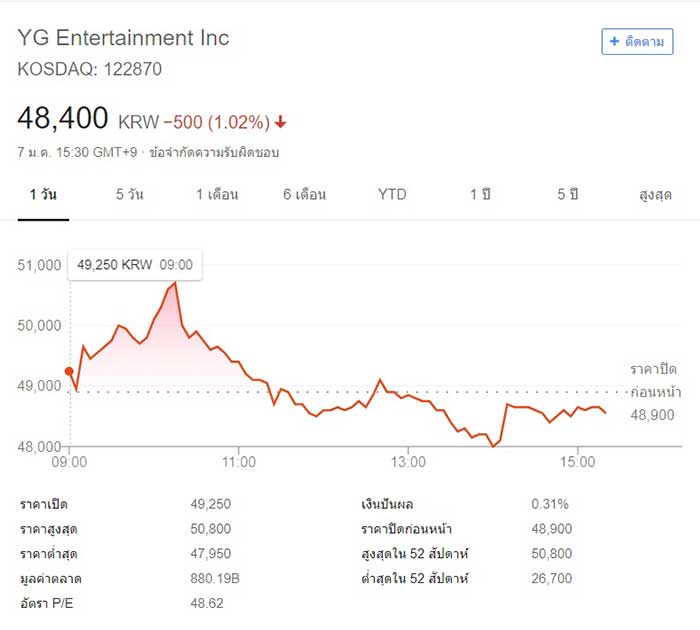This screenshot has width=700, height=630.
Task: Open the 1 เดือน chart range
Action: (217, 195)
